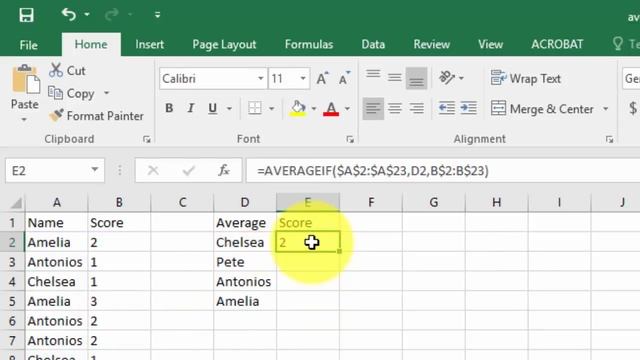The image size is (640, 360).
Task: Toggle Bottom Align vertical alignment
Action: 416,78
